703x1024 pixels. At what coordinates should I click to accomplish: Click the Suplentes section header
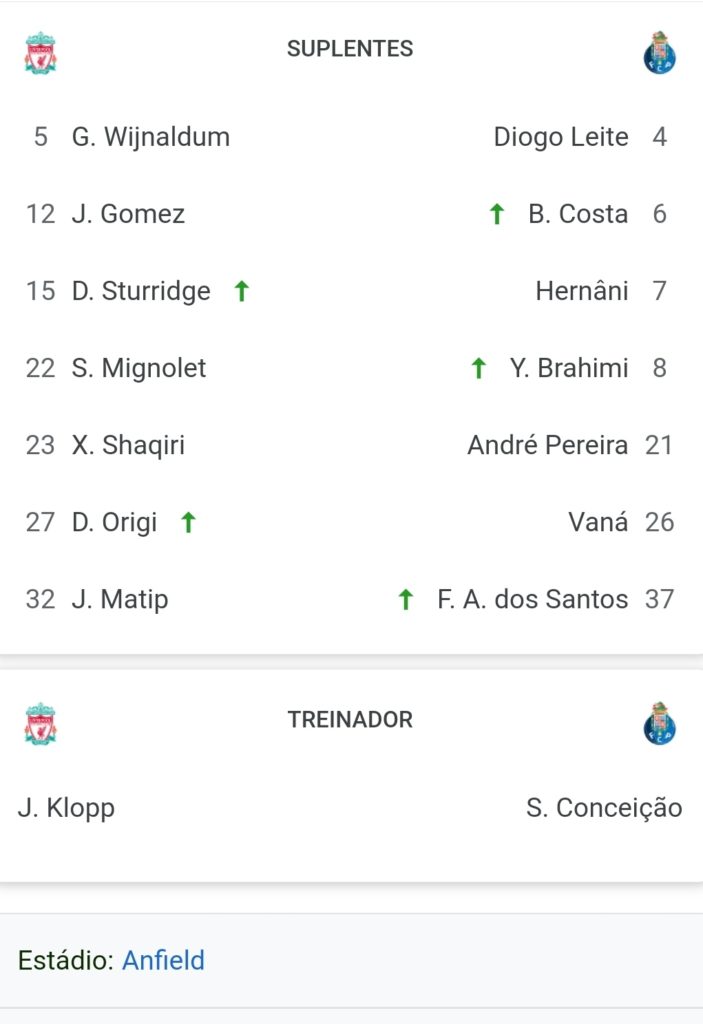pyautogui.click(x=350, y=49)
